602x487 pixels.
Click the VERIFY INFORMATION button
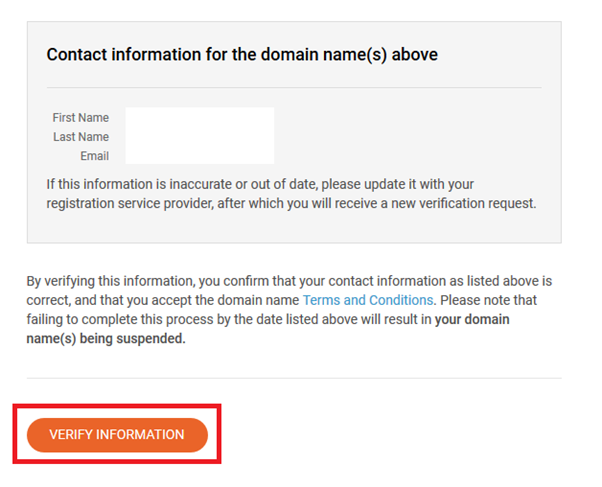click(117, 435)
